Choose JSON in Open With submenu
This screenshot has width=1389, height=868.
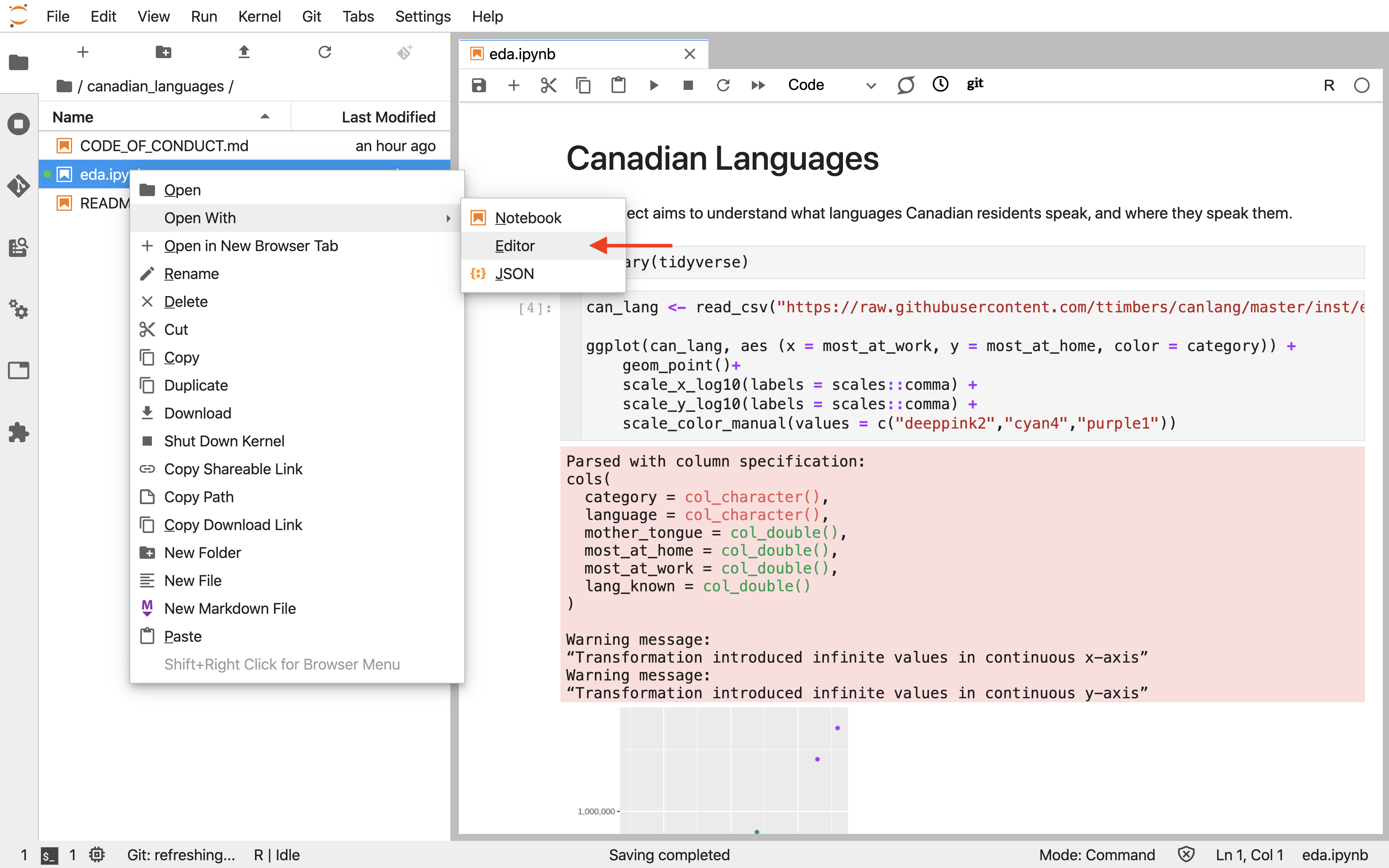click(543, 274)
